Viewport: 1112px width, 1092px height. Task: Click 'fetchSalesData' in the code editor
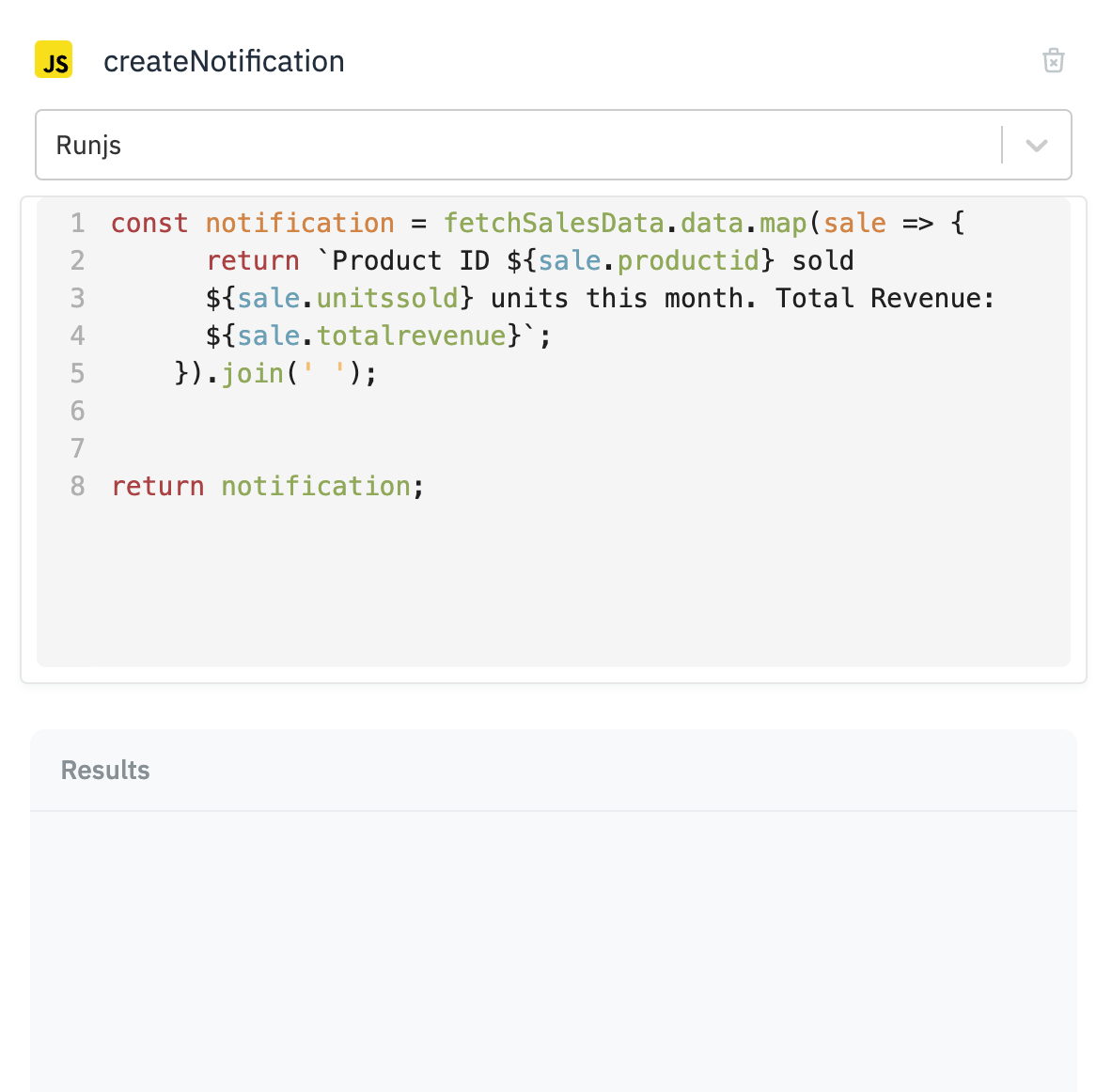[x=554, y=224]
